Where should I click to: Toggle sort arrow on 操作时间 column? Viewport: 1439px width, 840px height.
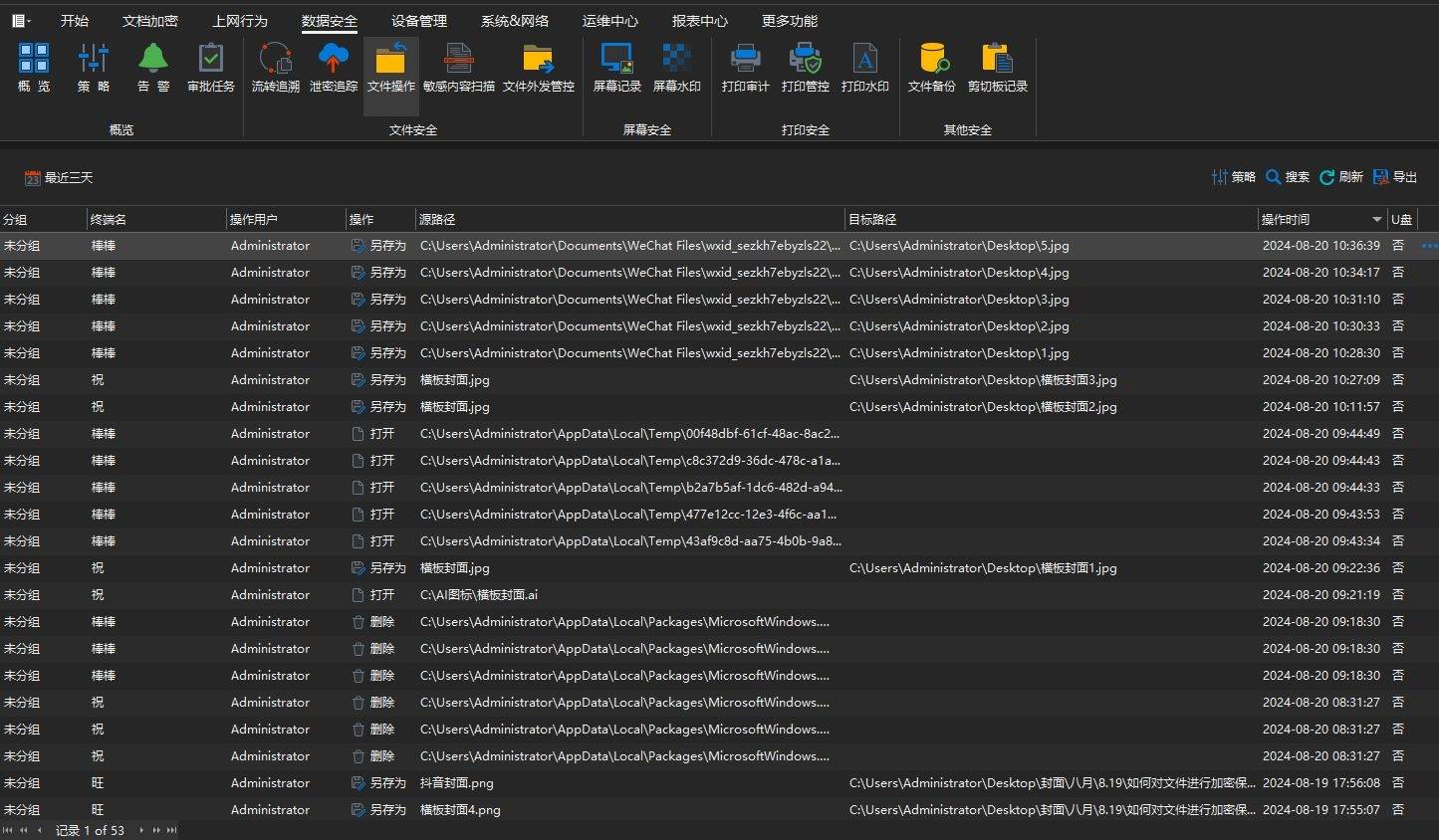[1377, 219]
